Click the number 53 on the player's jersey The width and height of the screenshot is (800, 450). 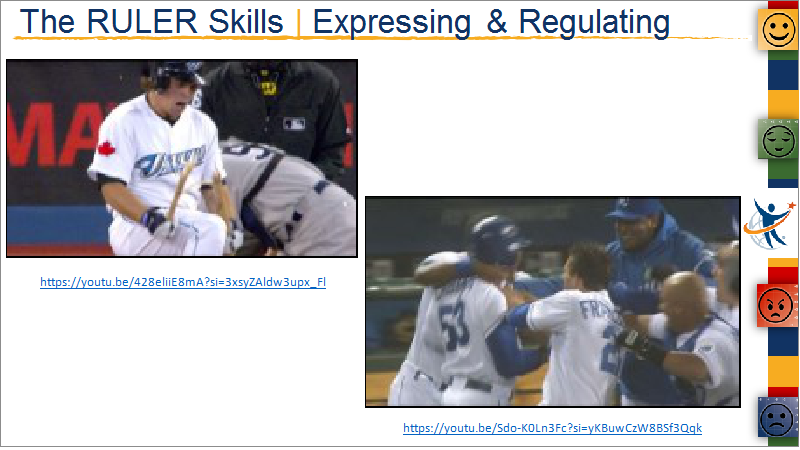point(456,325)
